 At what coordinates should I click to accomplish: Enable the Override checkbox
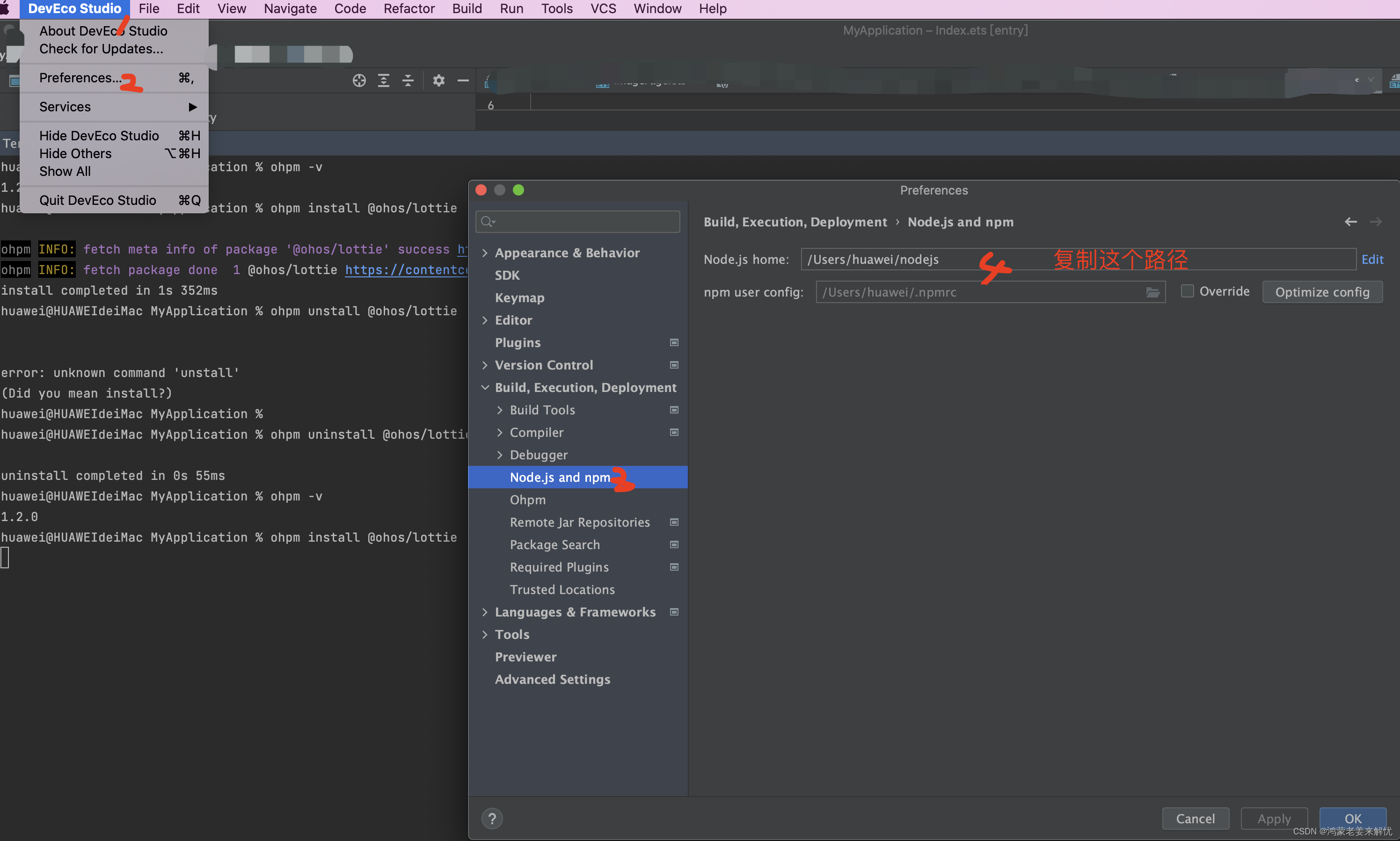[1188, 291]
